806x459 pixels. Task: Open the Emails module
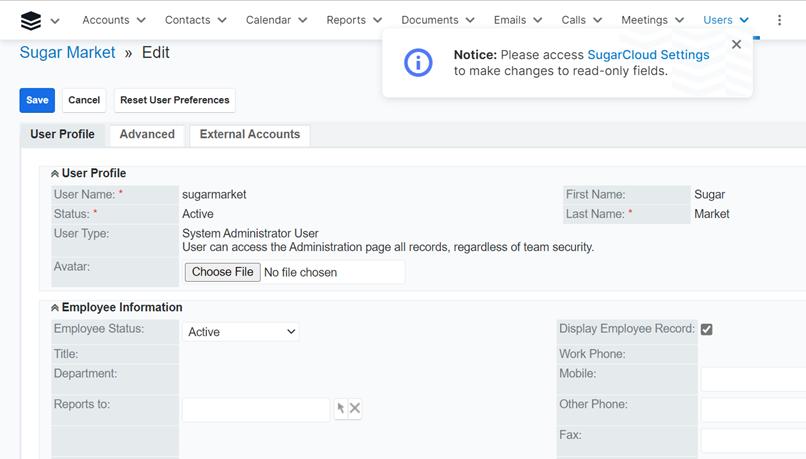pos(510,20)
